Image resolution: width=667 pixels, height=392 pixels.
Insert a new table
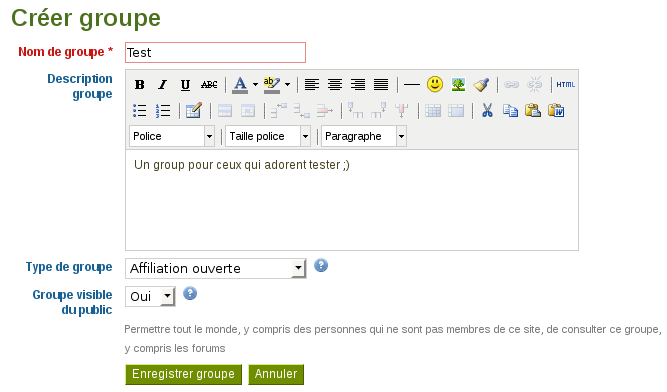click(194, 111)
